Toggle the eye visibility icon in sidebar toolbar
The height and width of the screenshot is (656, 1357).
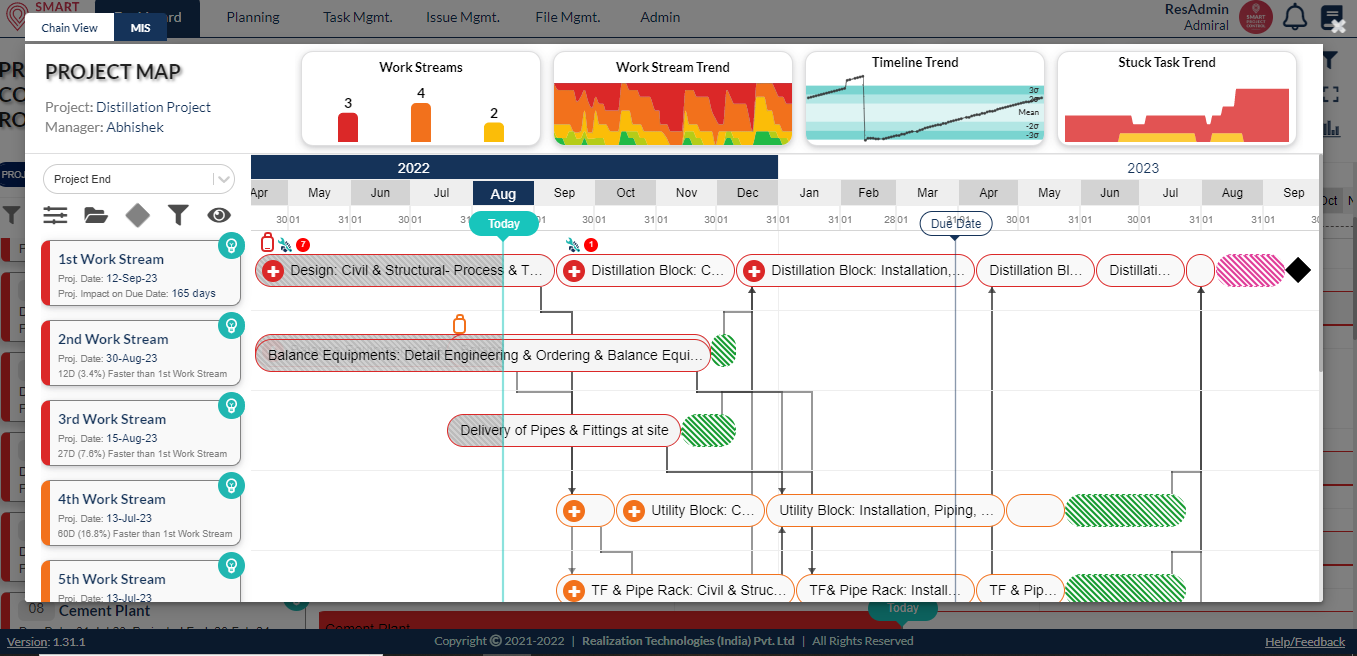coord(219,214)
